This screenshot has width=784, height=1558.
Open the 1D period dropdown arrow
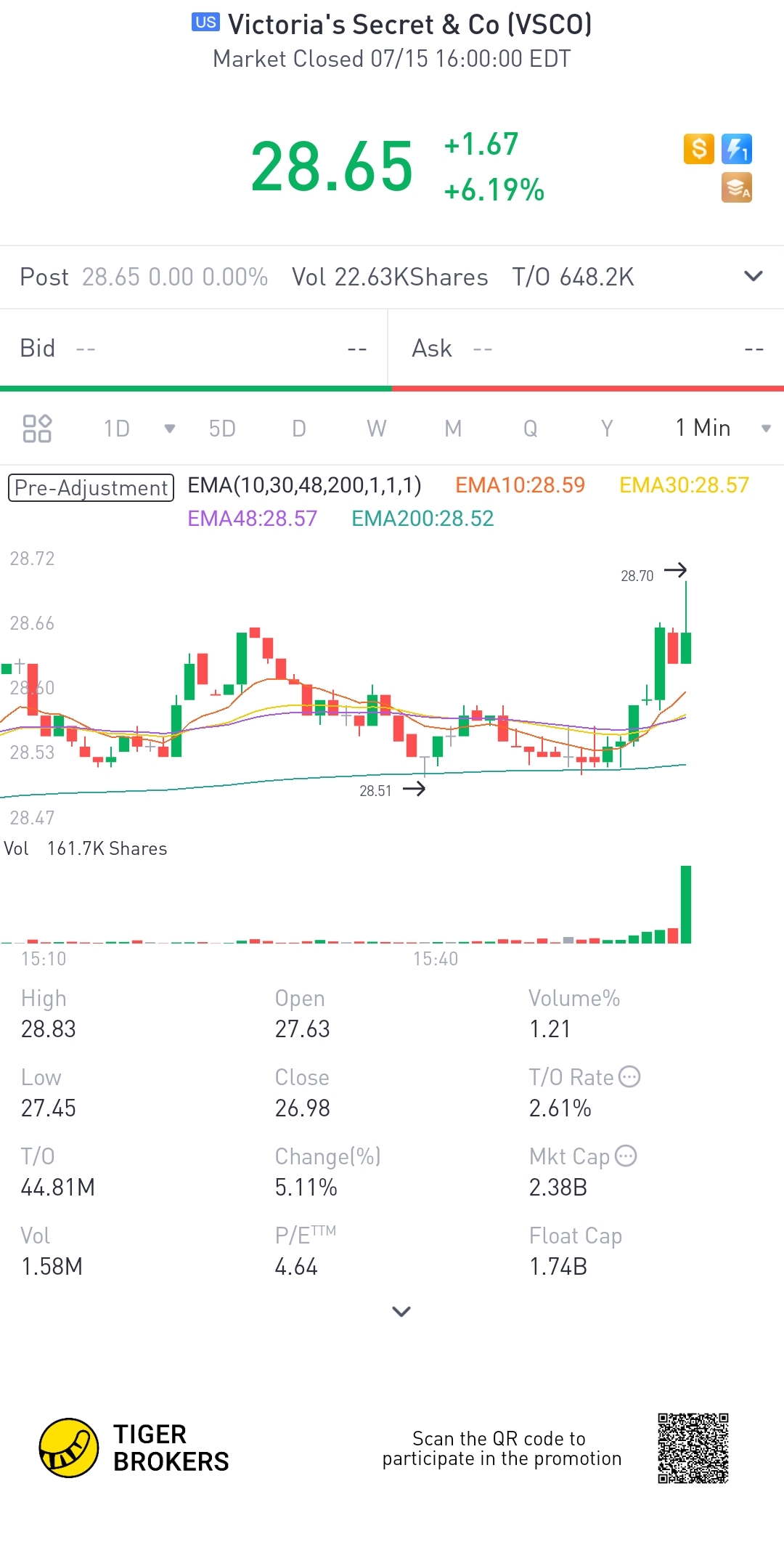(x=170, y=429)
